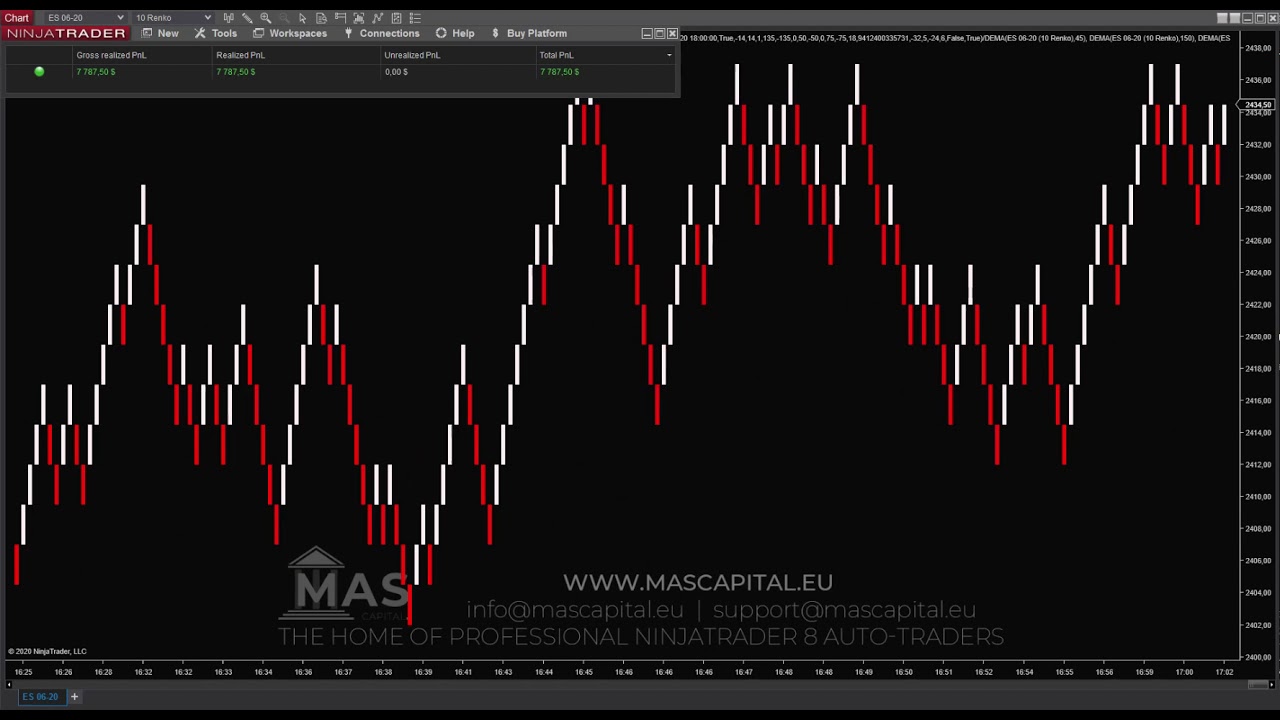Open the Workspaces menu

point(290,33)
